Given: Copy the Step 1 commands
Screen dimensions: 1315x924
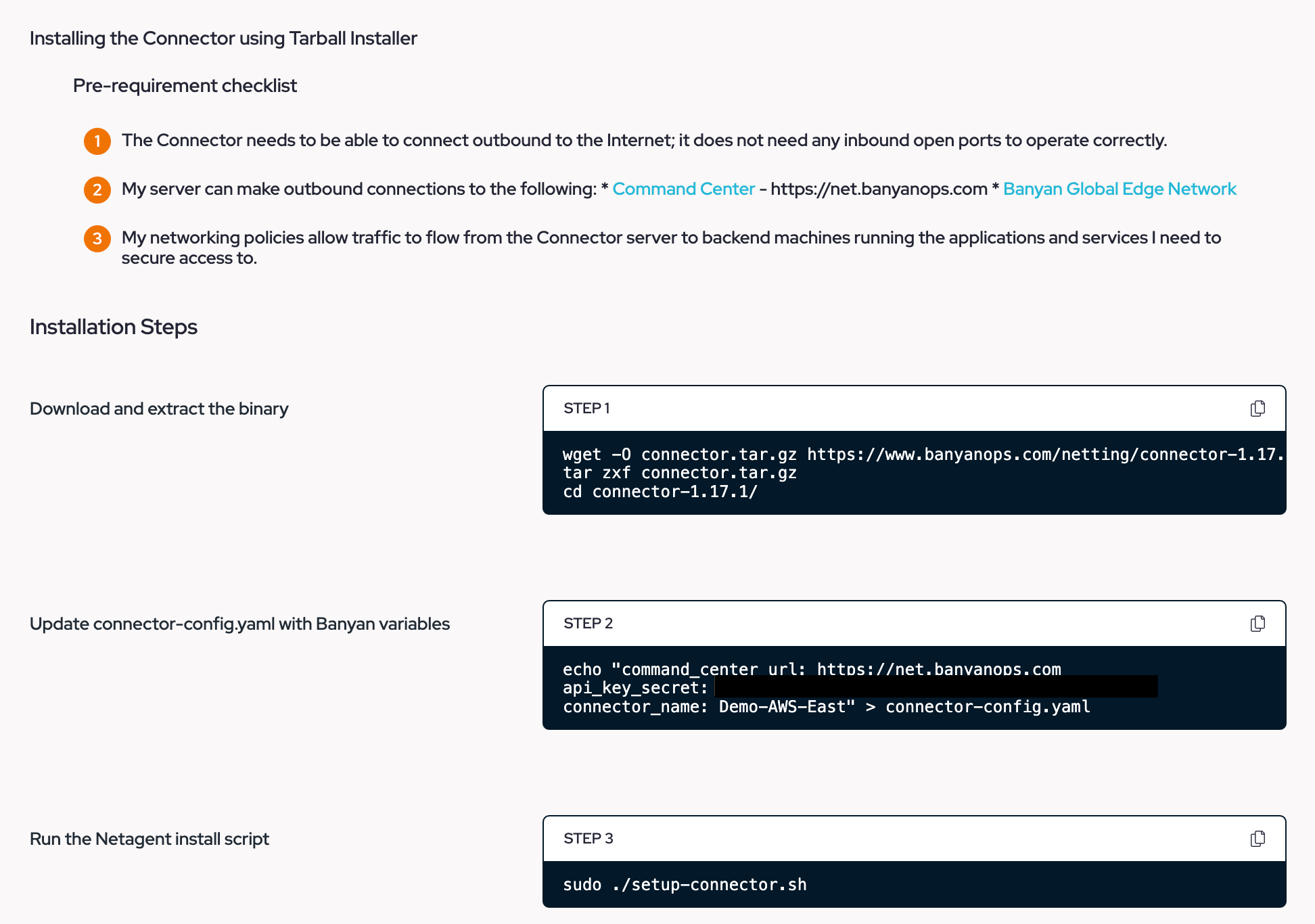Looking at the screenshot, I should [x=1258, y=409].
